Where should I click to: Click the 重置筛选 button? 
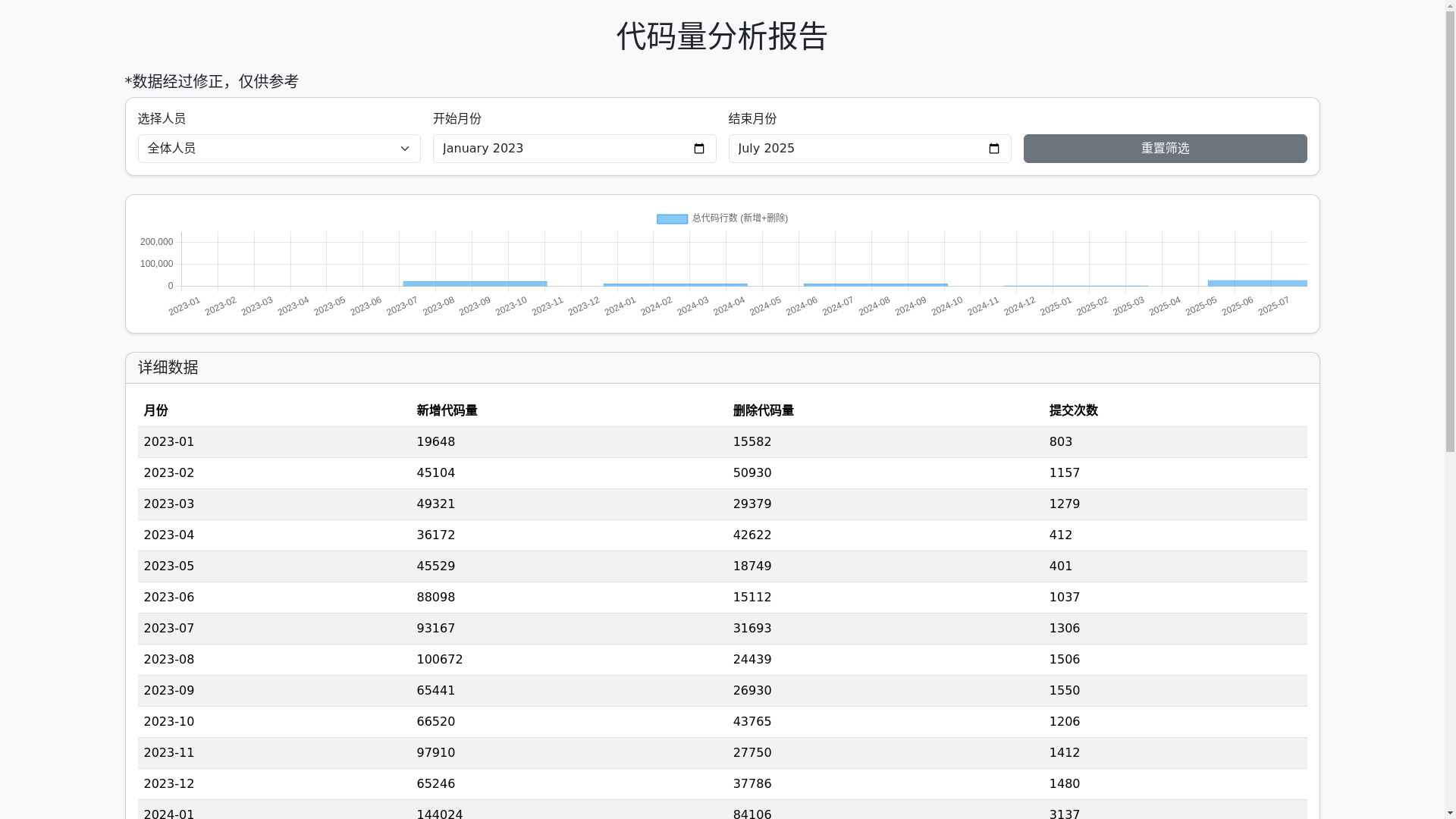1165,149
